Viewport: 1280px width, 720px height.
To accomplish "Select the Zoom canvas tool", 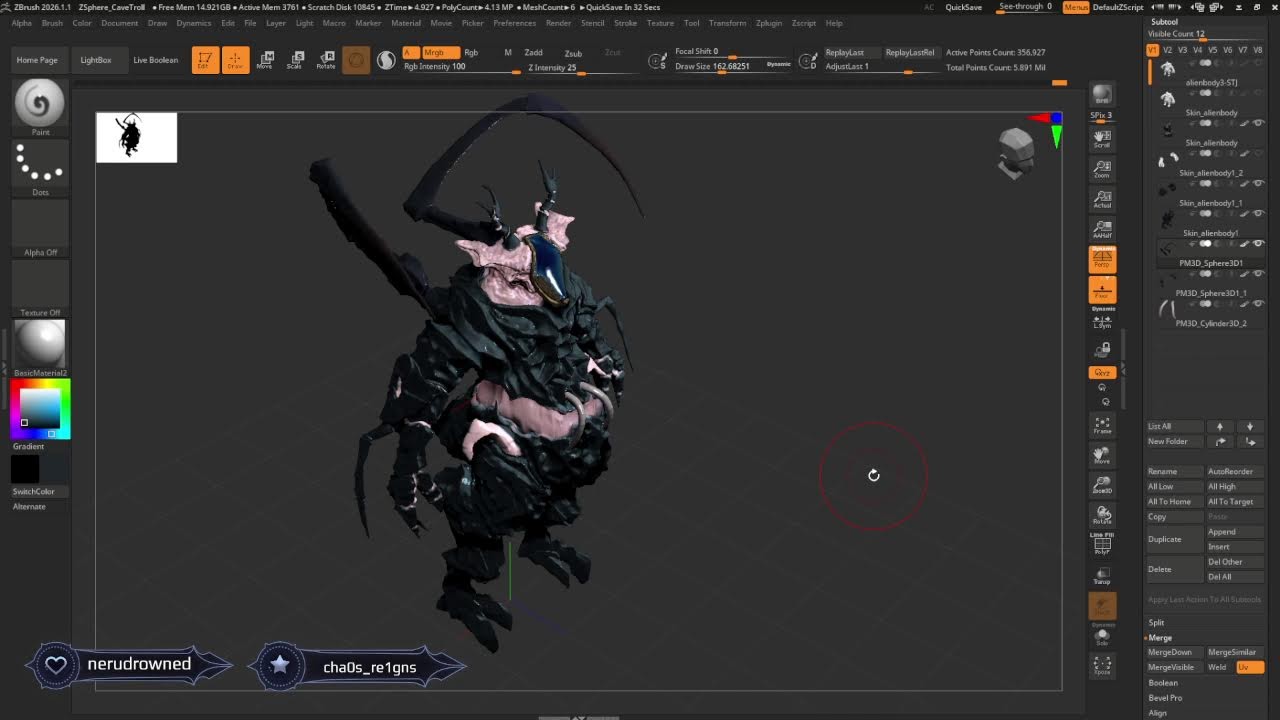I will click(1102, 168).
